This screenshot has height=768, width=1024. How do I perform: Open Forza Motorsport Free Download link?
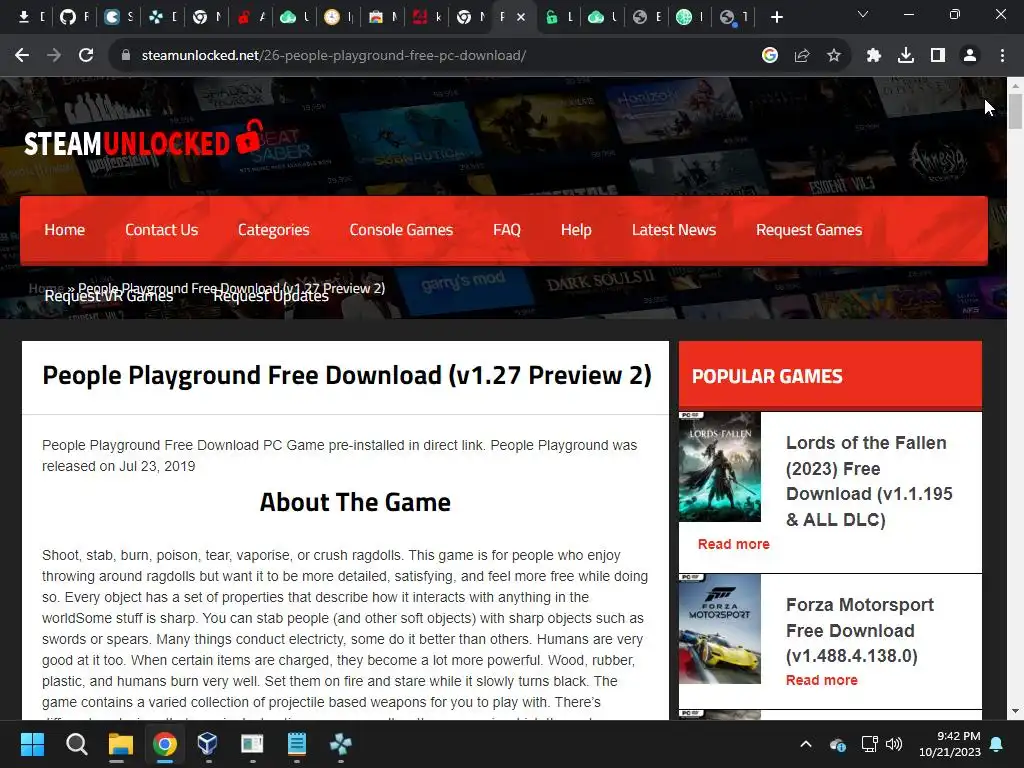(860, 630)
